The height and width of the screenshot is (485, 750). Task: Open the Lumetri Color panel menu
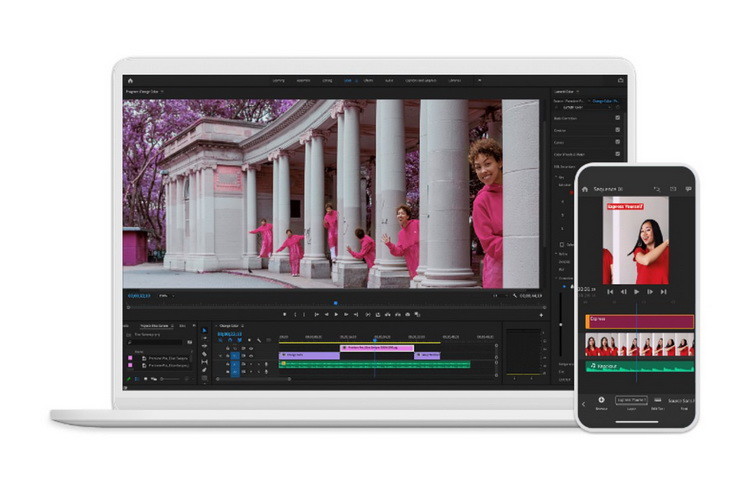(x=578, y=91)
